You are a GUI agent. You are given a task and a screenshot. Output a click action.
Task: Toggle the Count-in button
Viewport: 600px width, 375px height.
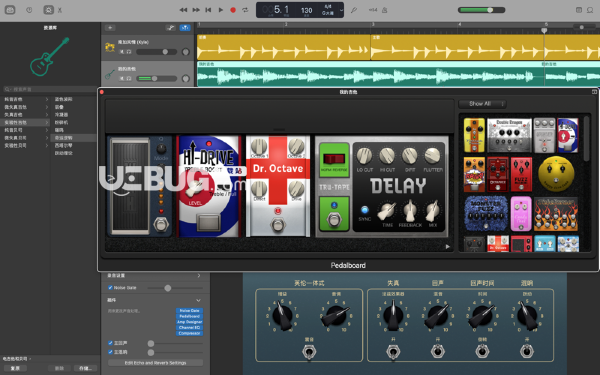click(373, 10)
